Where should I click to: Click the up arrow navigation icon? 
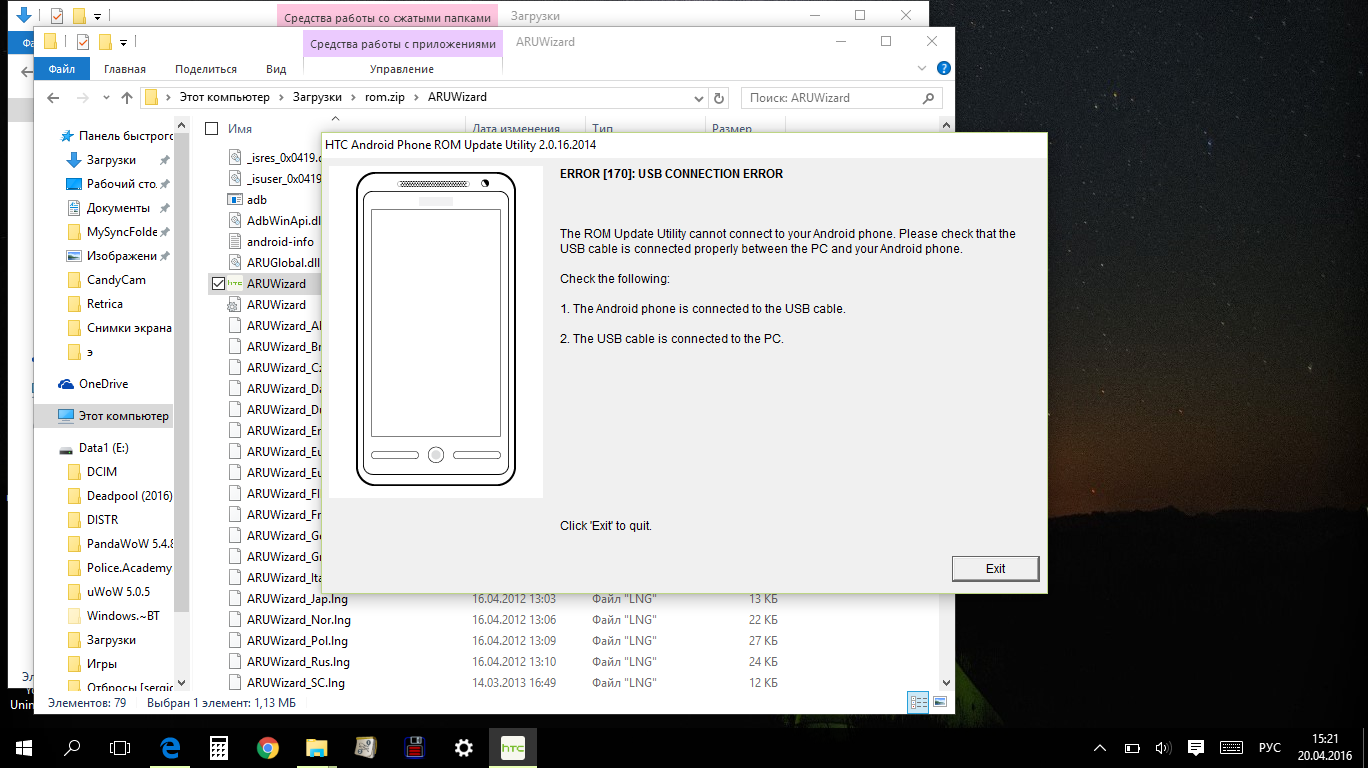[x=127, y=98]
